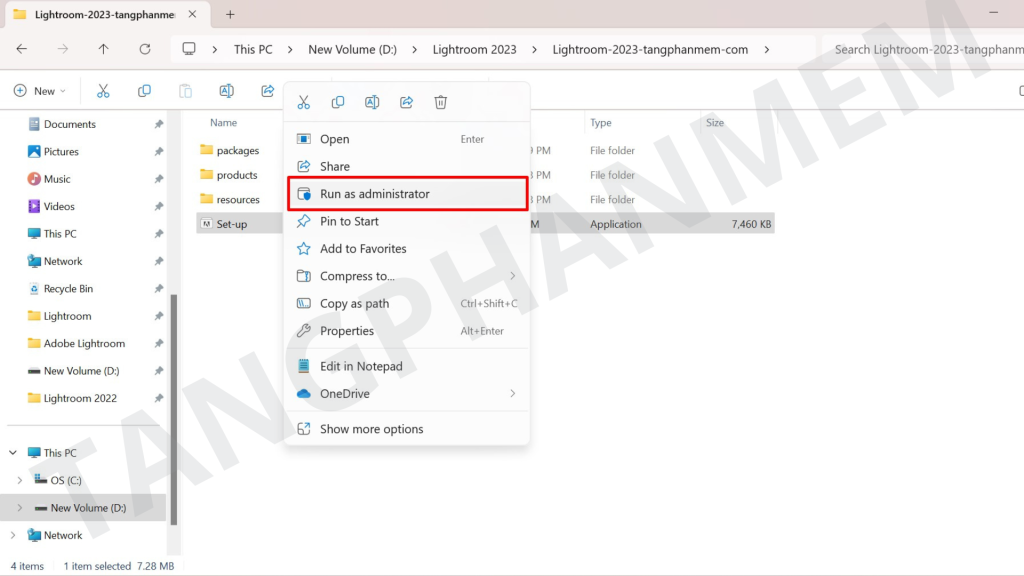Click the Copy icon in context menu
Image resolution: width=1024 pixels, height=576 pixels.
(338, 102)
